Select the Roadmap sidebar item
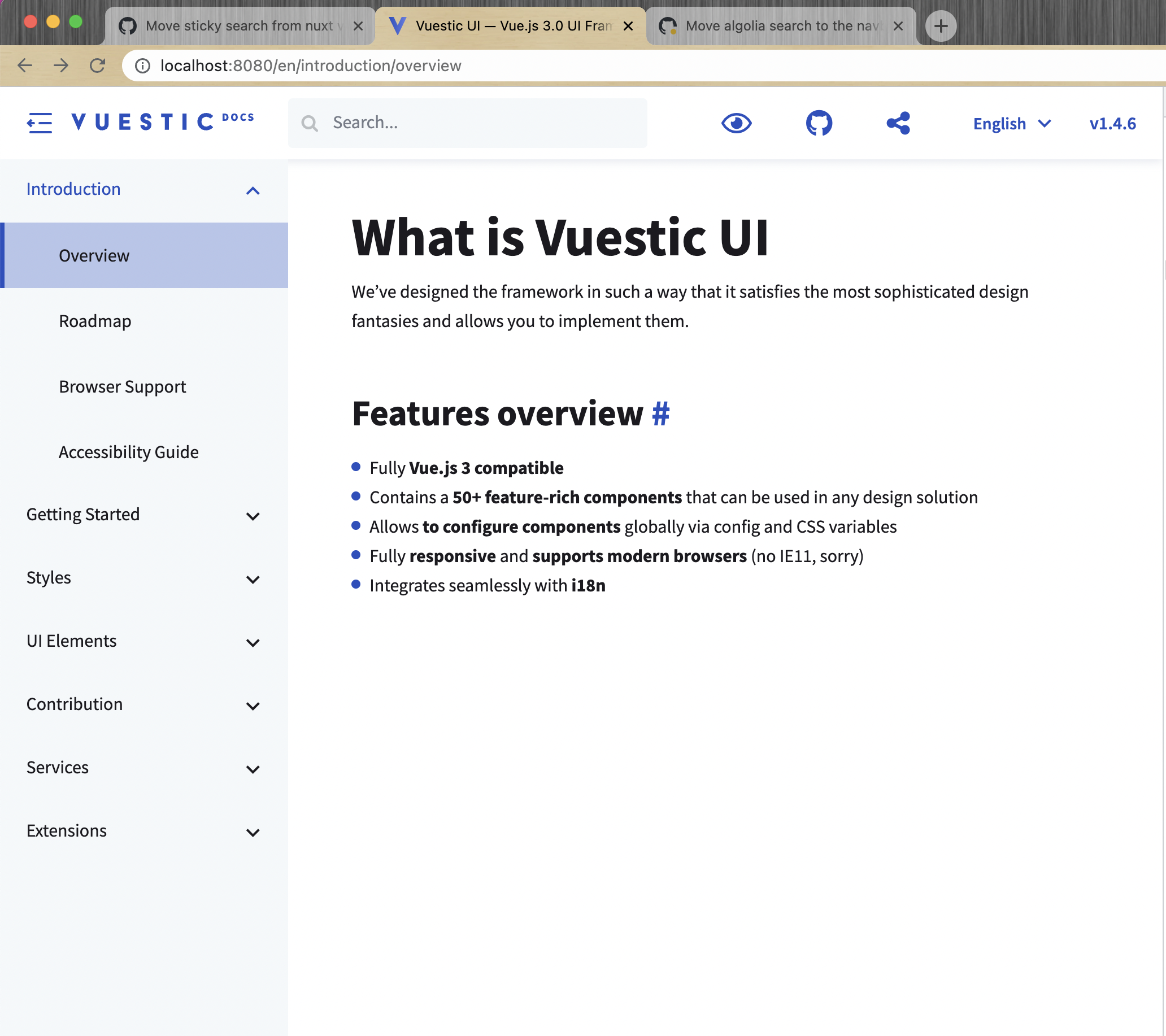Image resolution: width=1166 pixels, height=1036 pixels. coord(95,321)
